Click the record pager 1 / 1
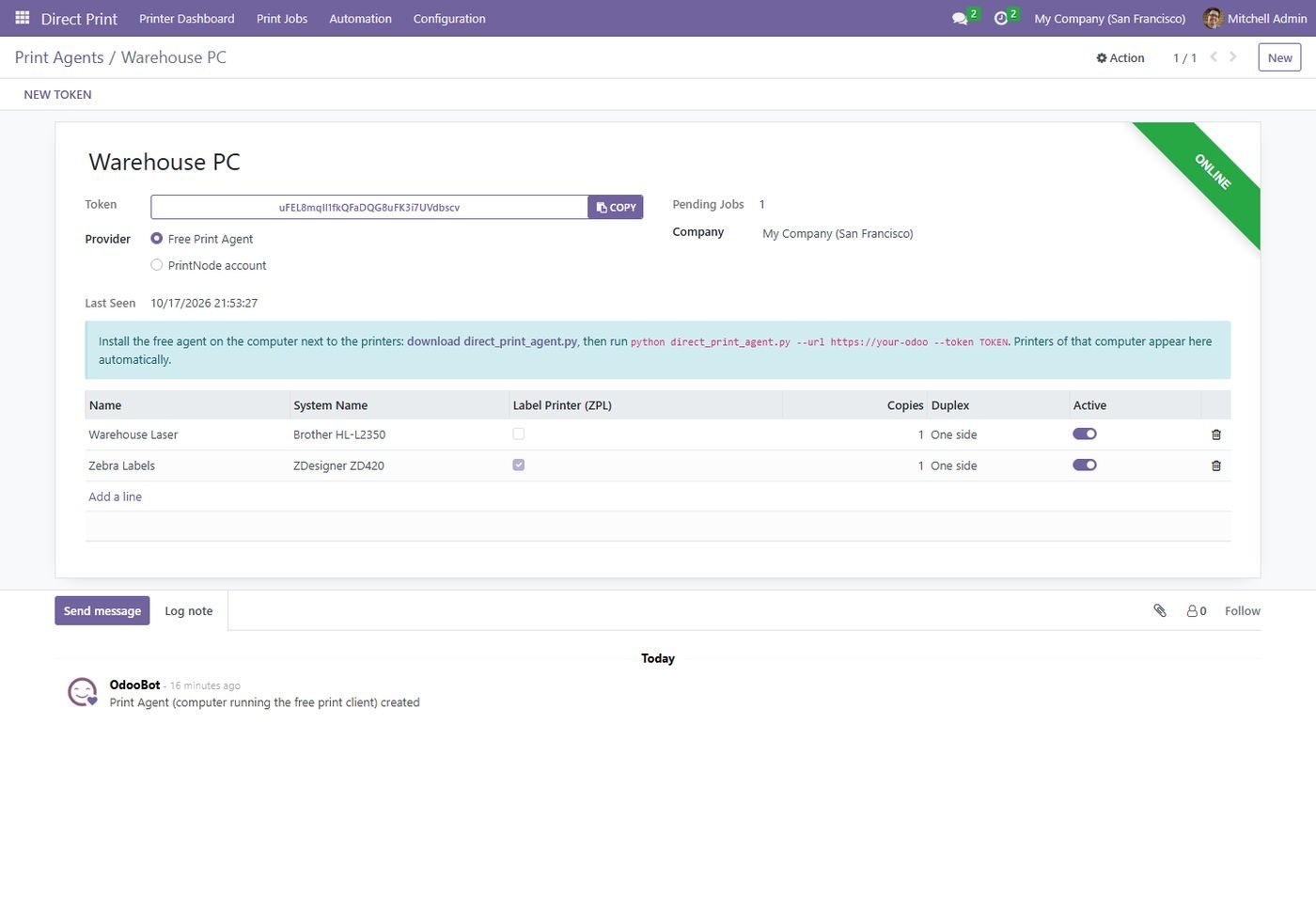Viewport: 1316px width, 914px height. coord(1184,57)
